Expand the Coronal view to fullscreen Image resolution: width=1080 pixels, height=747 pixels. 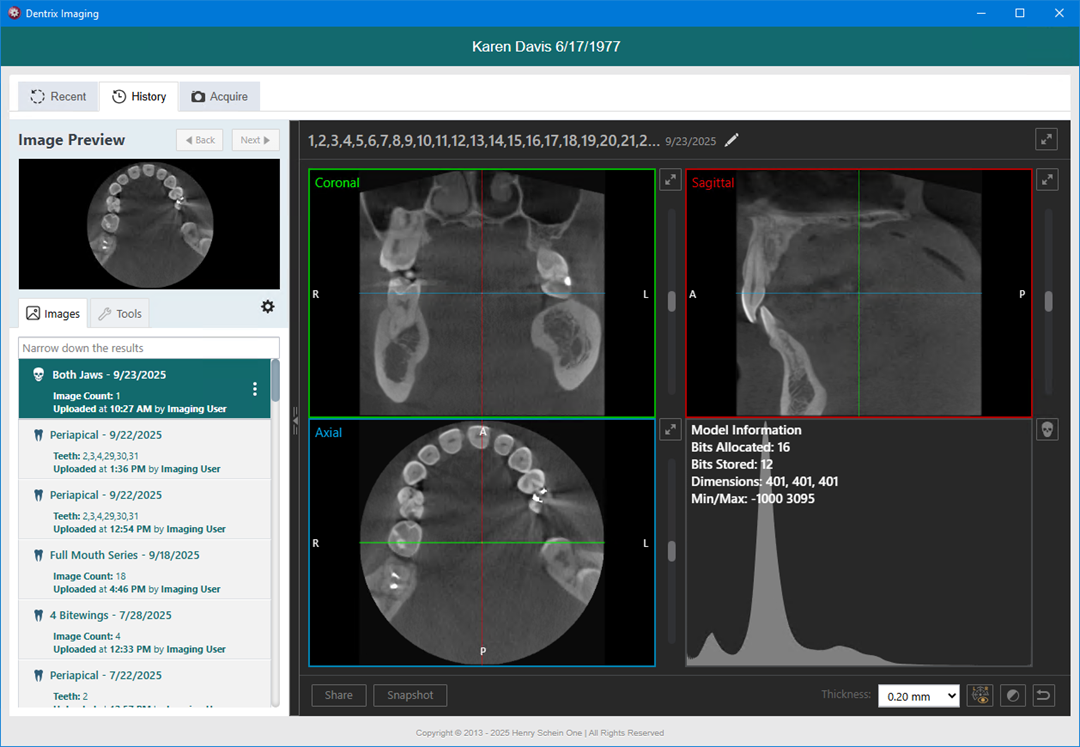(670, 180)
